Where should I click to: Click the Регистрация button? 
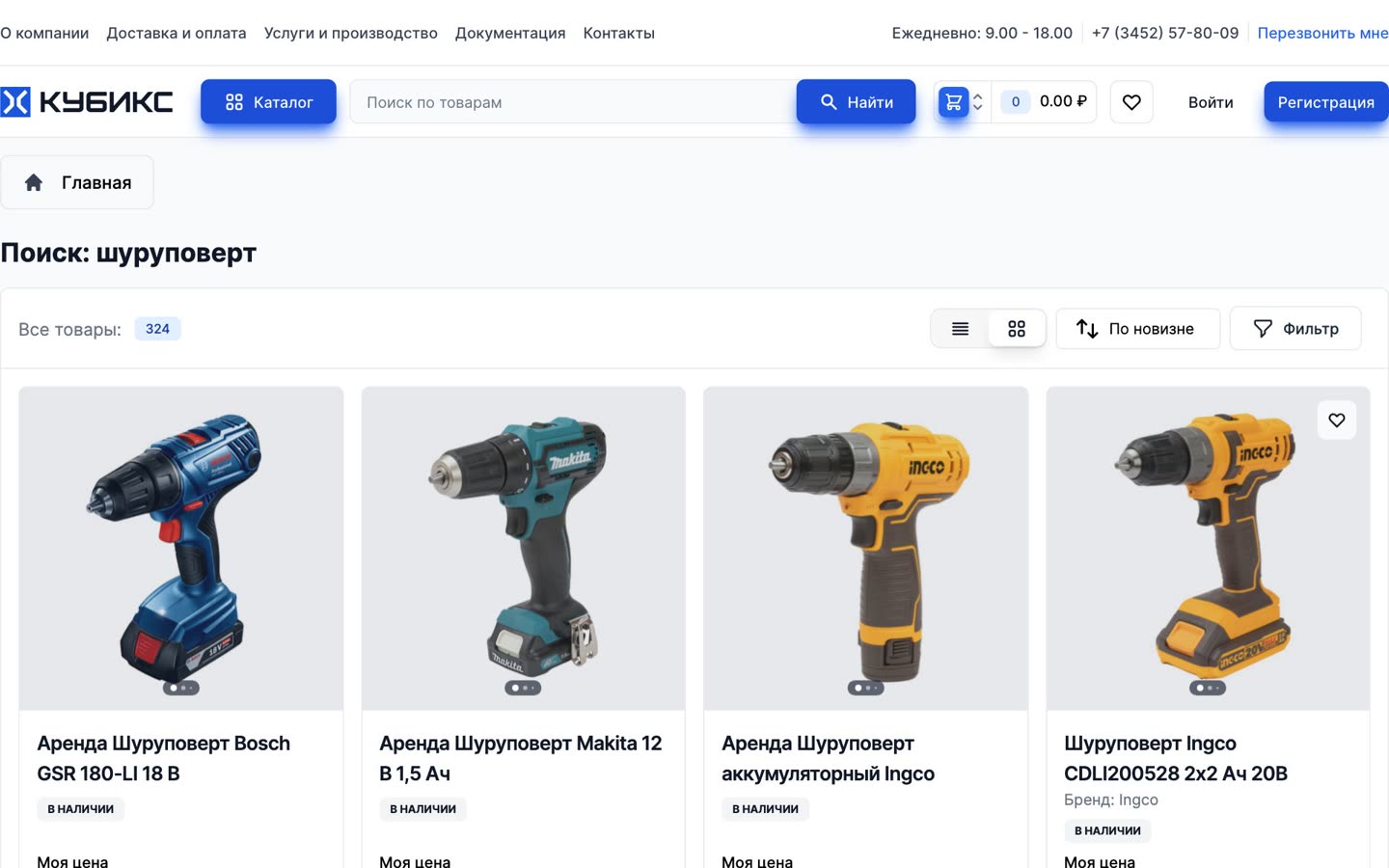coord(1326,102)
